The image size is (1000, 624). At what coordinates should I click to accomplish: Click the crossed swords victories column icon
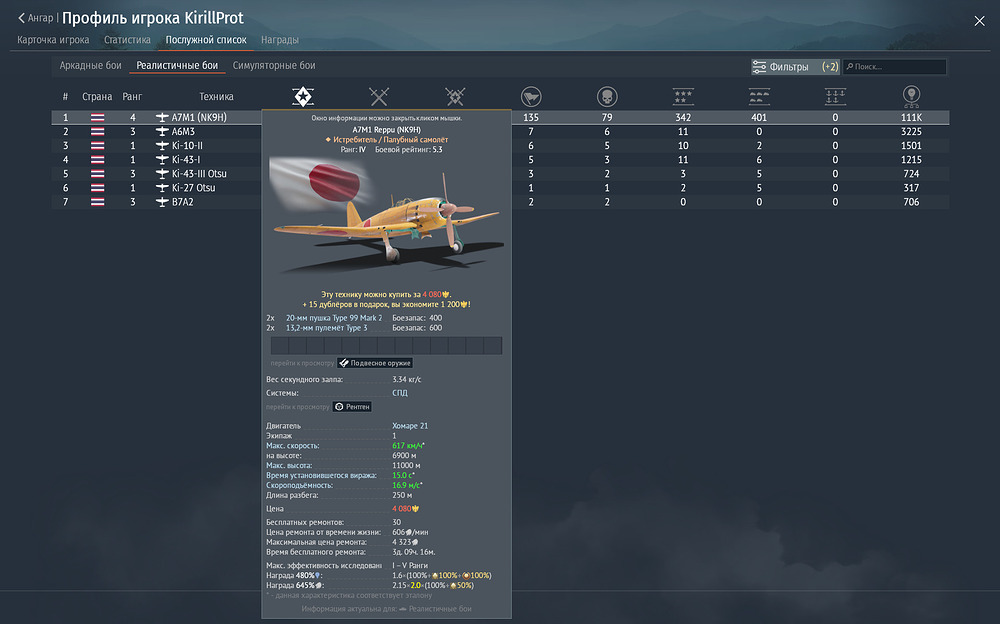pos(455,96)
